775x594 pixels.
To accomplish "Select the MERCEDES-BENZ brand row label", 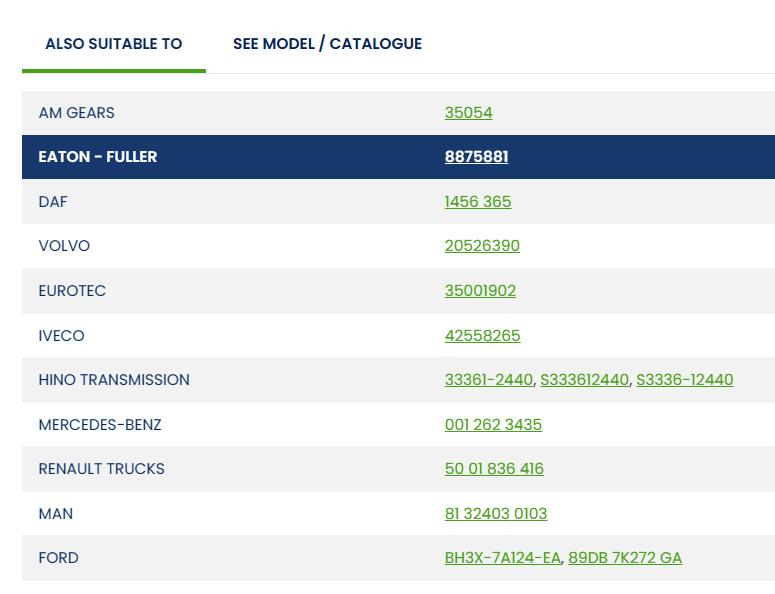I will point(99,425).
